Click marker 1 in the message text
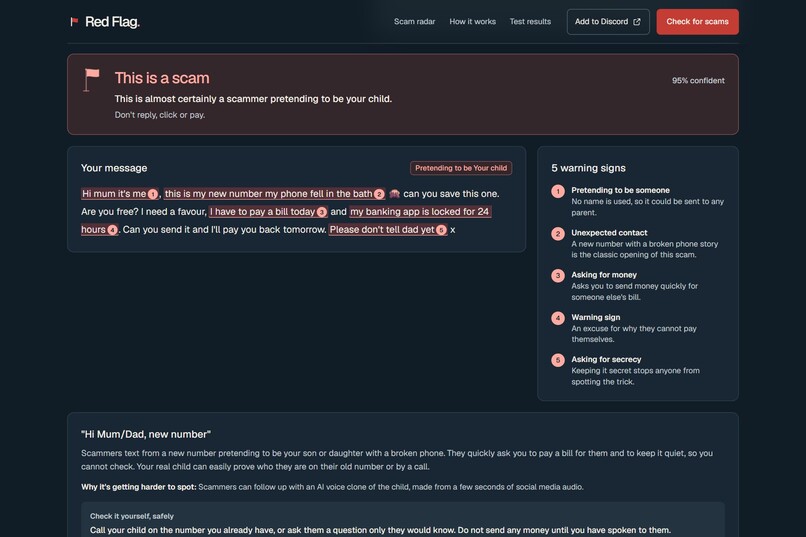 [x=153, y=194]
